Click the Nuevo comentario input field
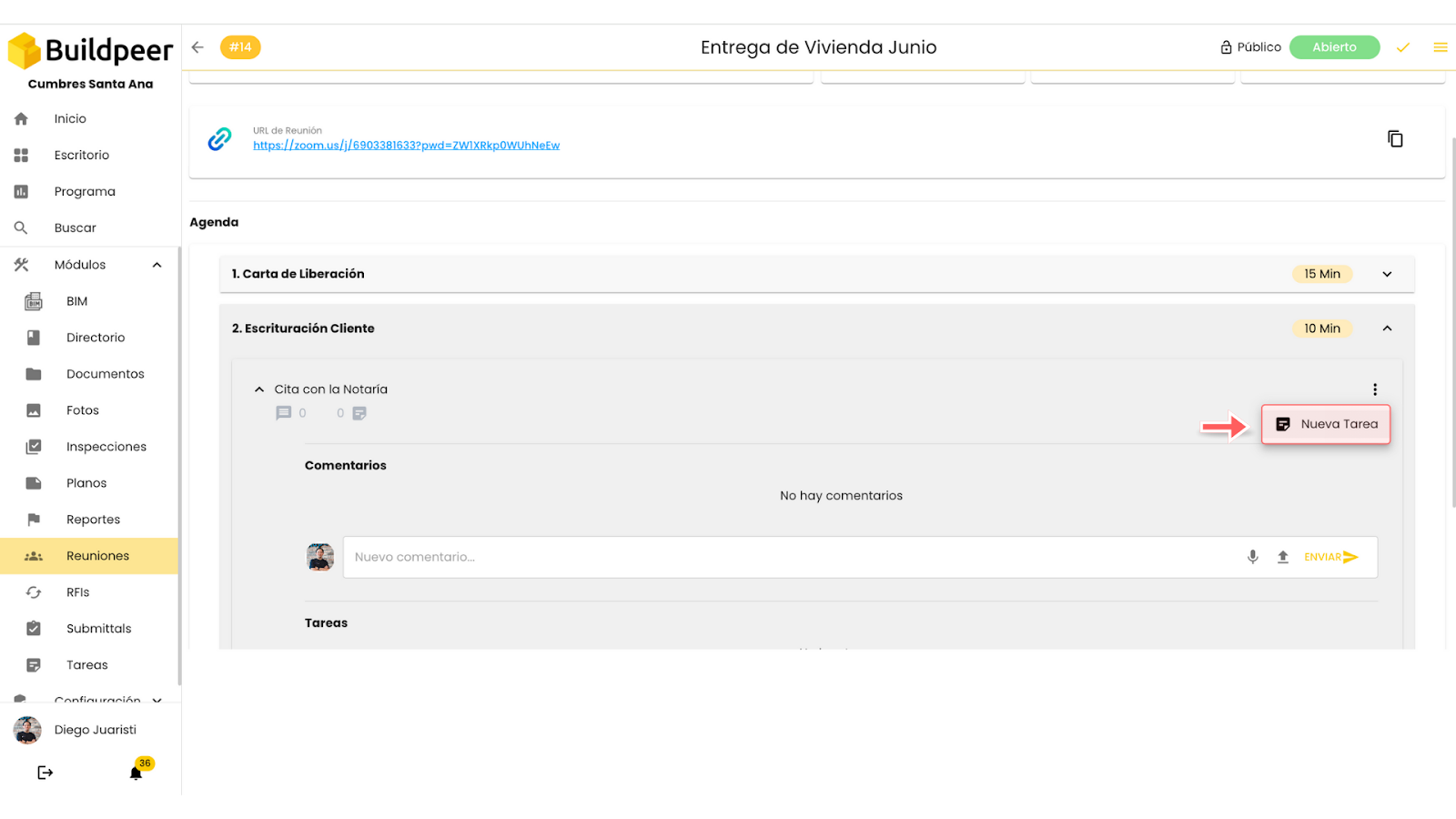The image size is (1456, 819). [792, 557]
